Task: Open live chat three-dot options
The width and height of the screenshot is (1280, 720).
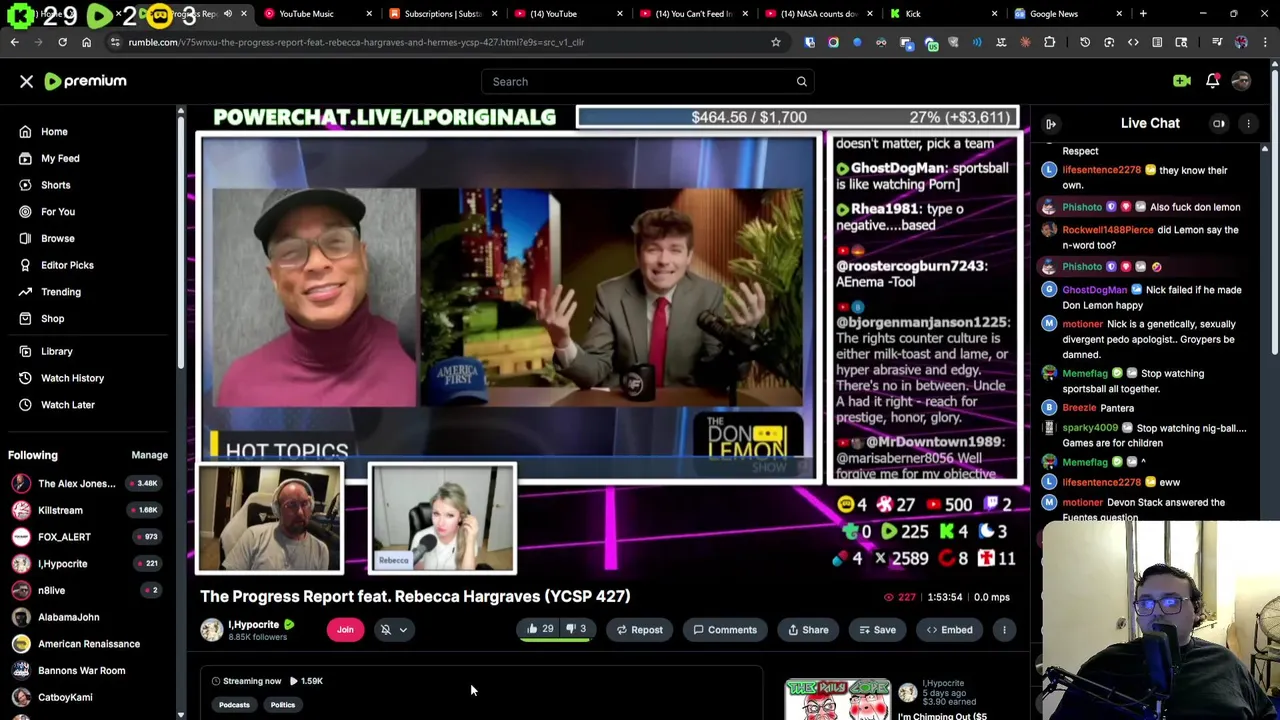Action: (1248, 123)
